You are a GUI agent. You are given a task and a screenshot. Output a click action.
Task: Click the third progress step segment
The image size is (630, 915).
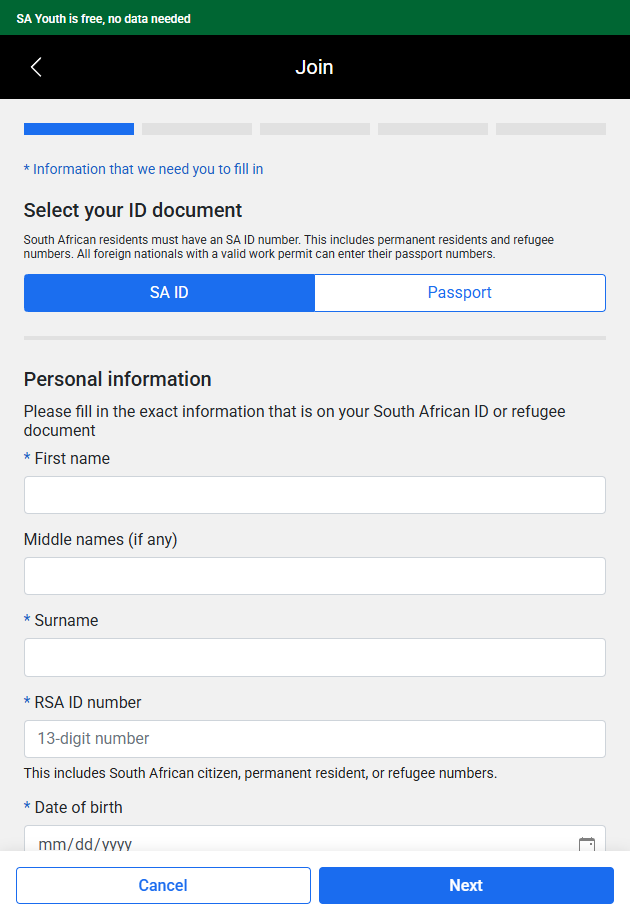tap(315, 129)
